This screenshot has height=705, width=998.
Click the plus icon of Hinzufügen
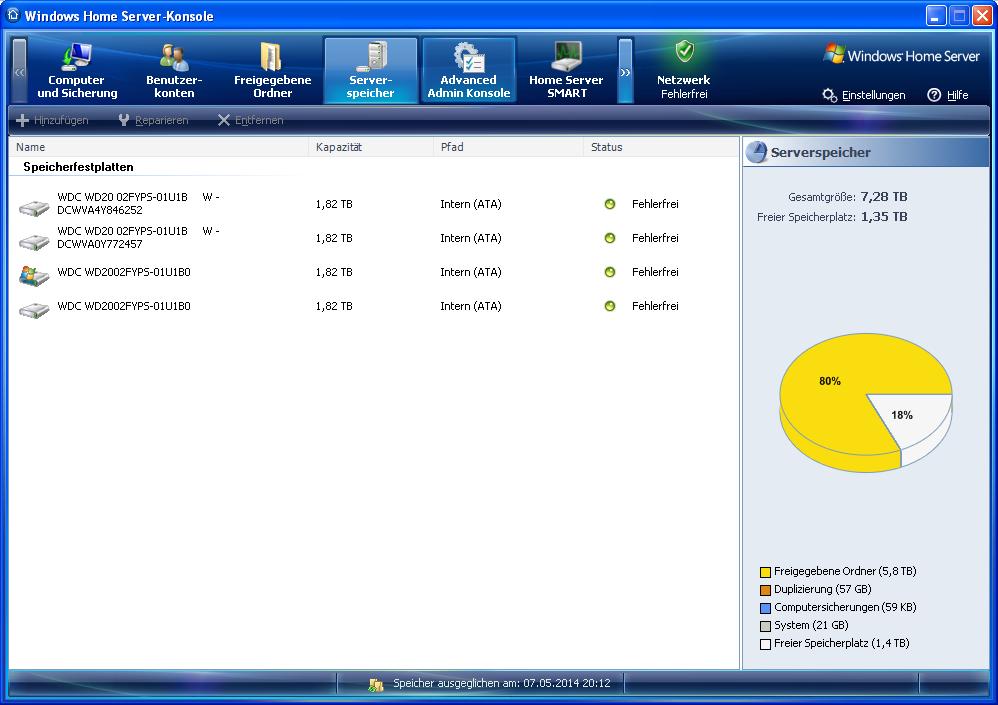tap(22, 120)
